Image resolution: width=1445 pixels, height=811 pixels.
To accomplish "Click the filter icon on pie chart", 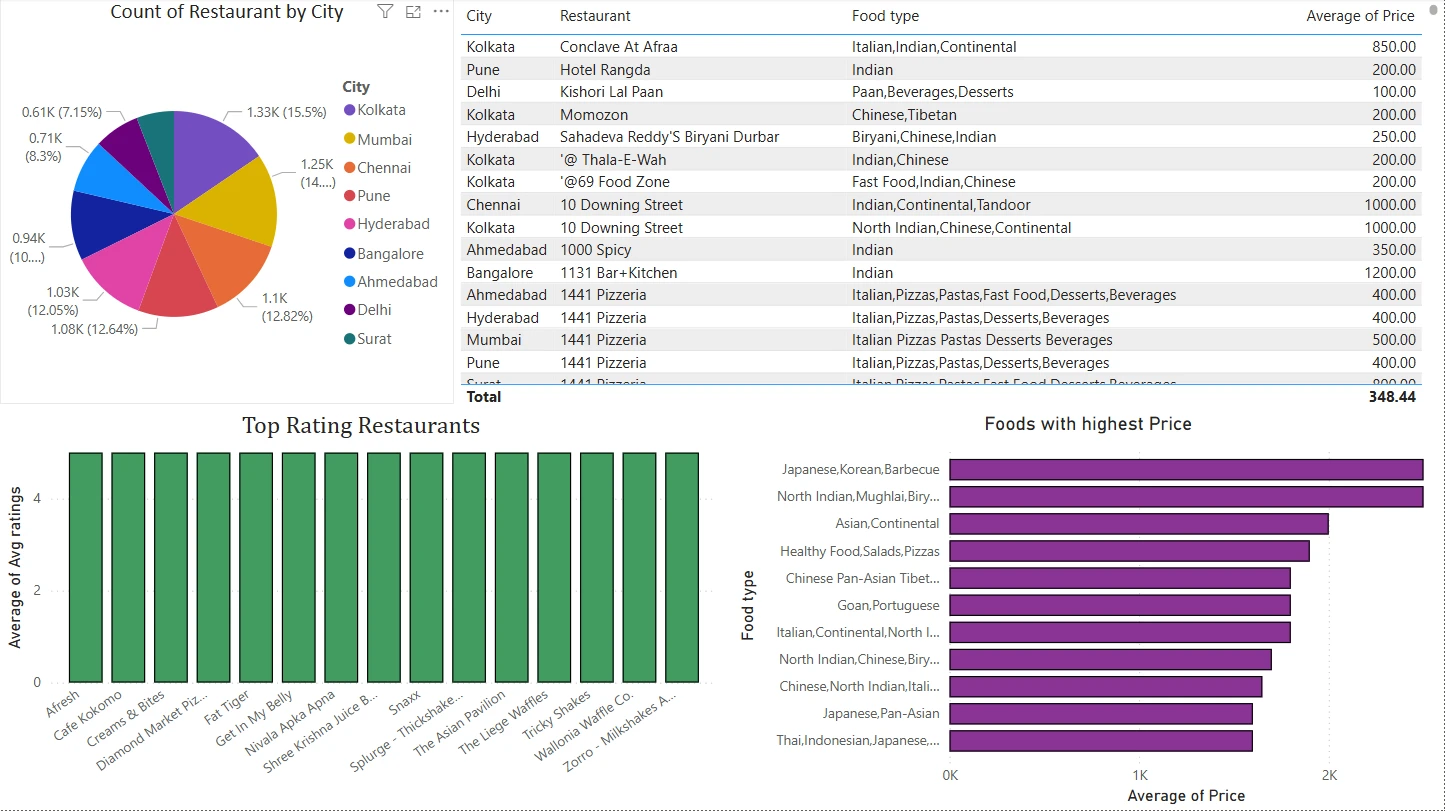I will (x=385, y=12).
